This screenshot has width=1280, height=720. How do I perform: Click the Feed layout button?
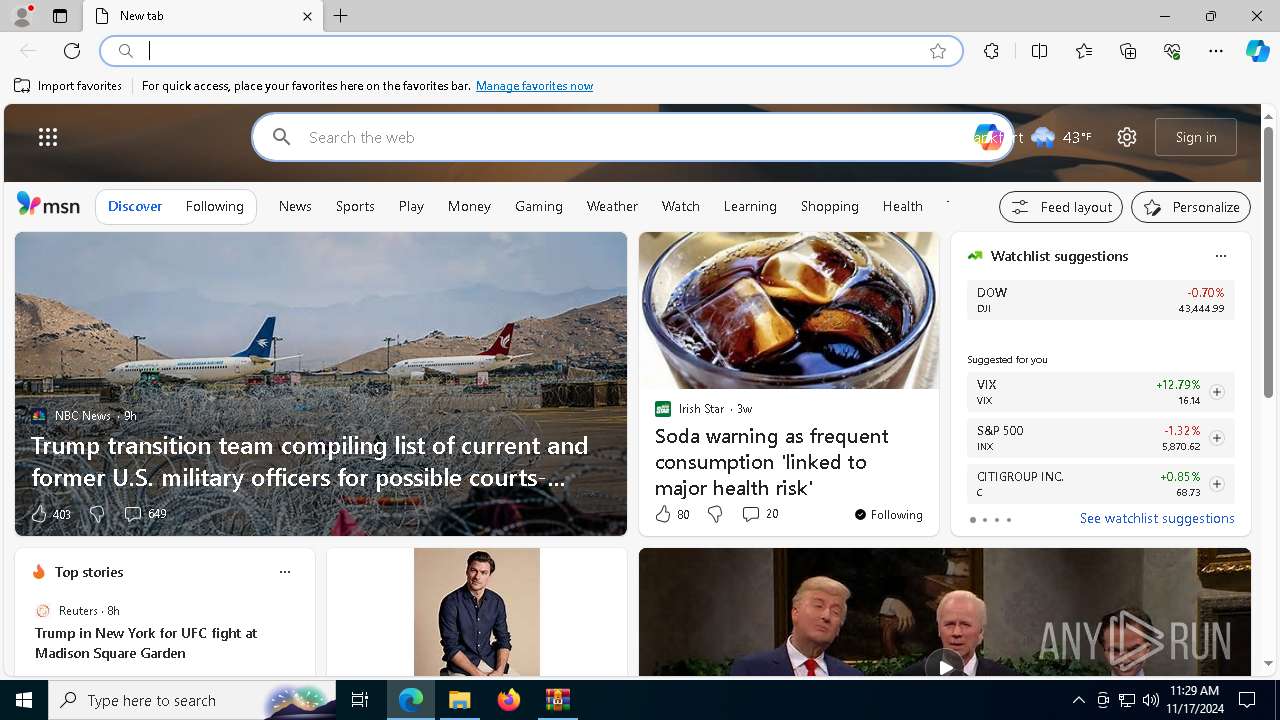1061,207
